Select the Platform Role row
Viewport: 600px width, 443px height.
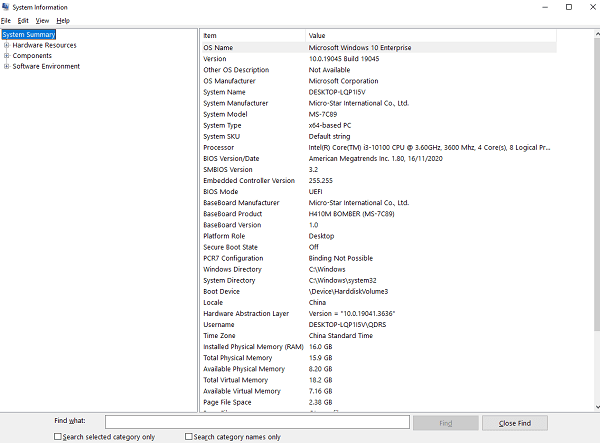pos(378,236)
